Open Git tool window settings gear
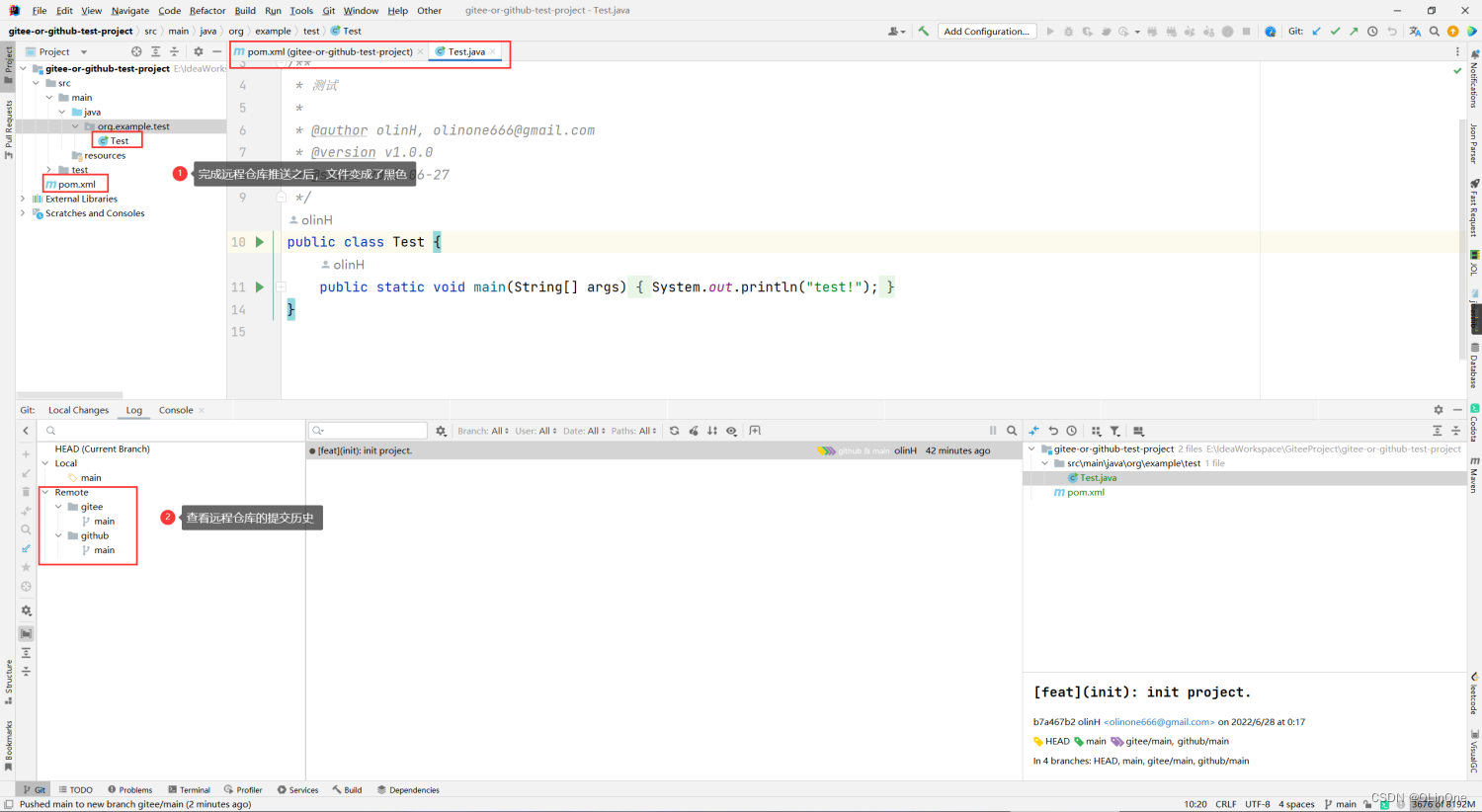The image size is (1482, 812). pos(1439,410)
